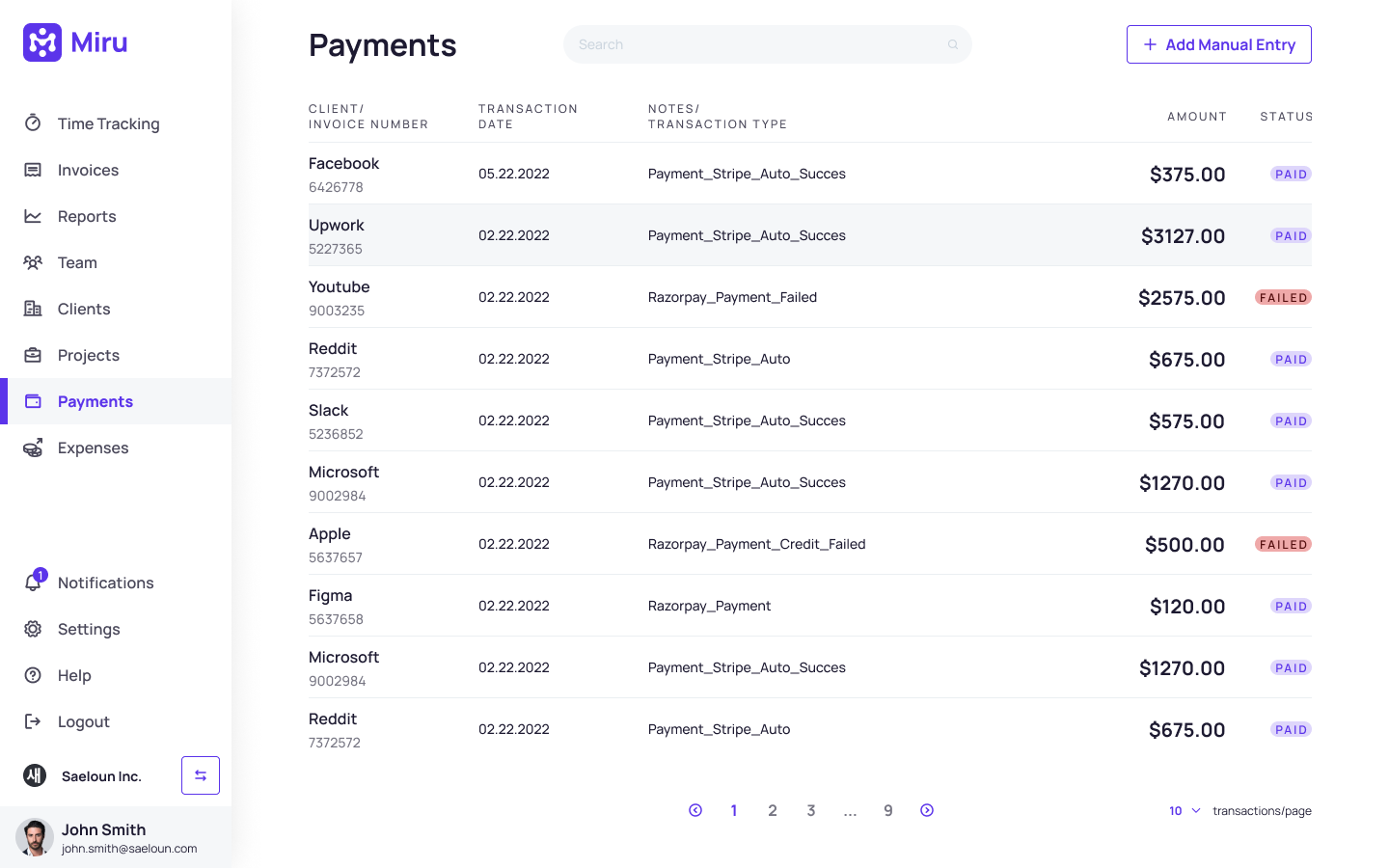Click the Team people icon
The width and height of the screenshot is (1389, 868).
(33, 262)
